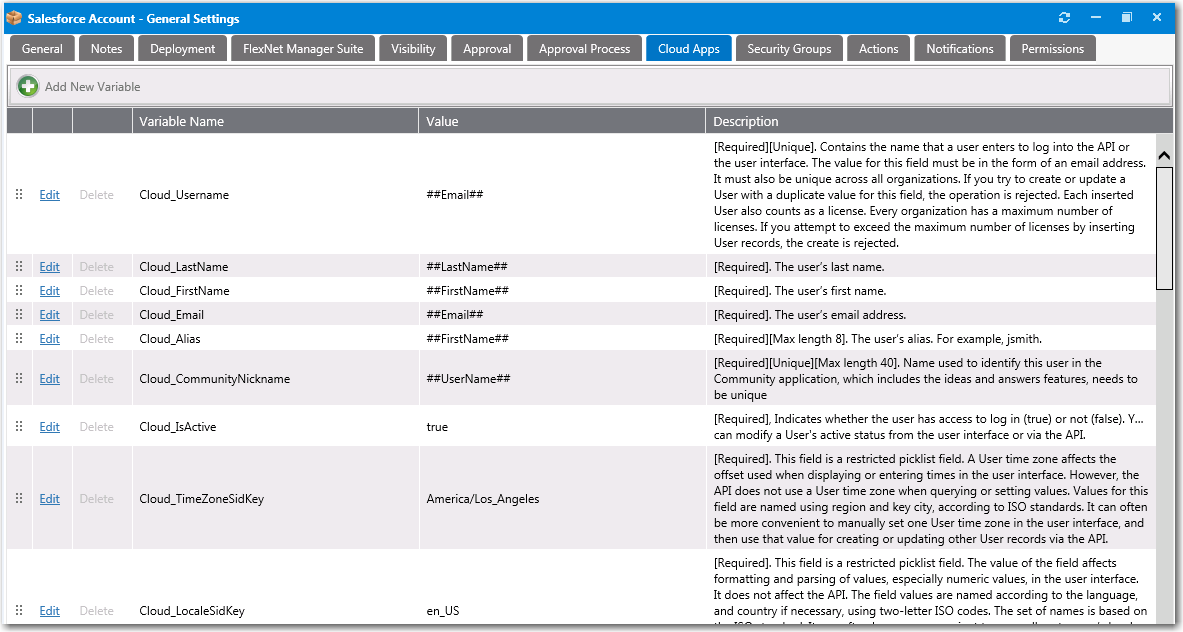Click the Salesforce icon in the title bar
The width and height of the screenshot is (1183, 632).
coord(14,17)
